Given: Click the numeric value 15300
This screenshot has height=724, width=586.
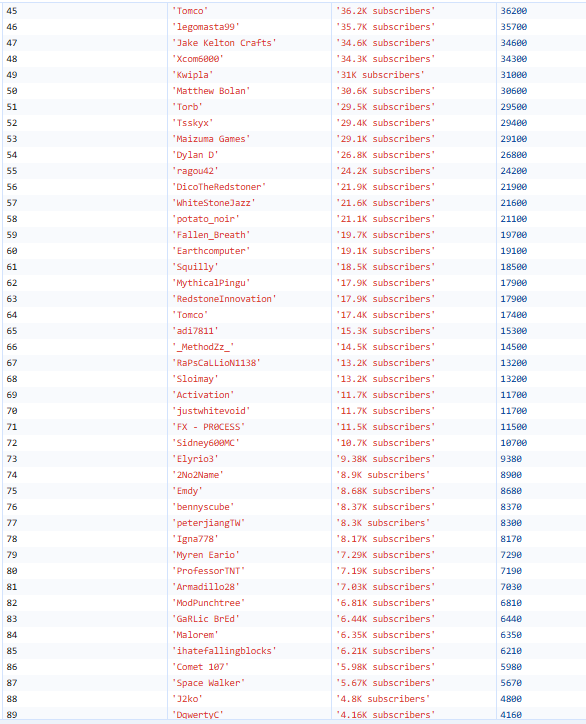Looking at the screenshot, I should (x=514, y=331).
